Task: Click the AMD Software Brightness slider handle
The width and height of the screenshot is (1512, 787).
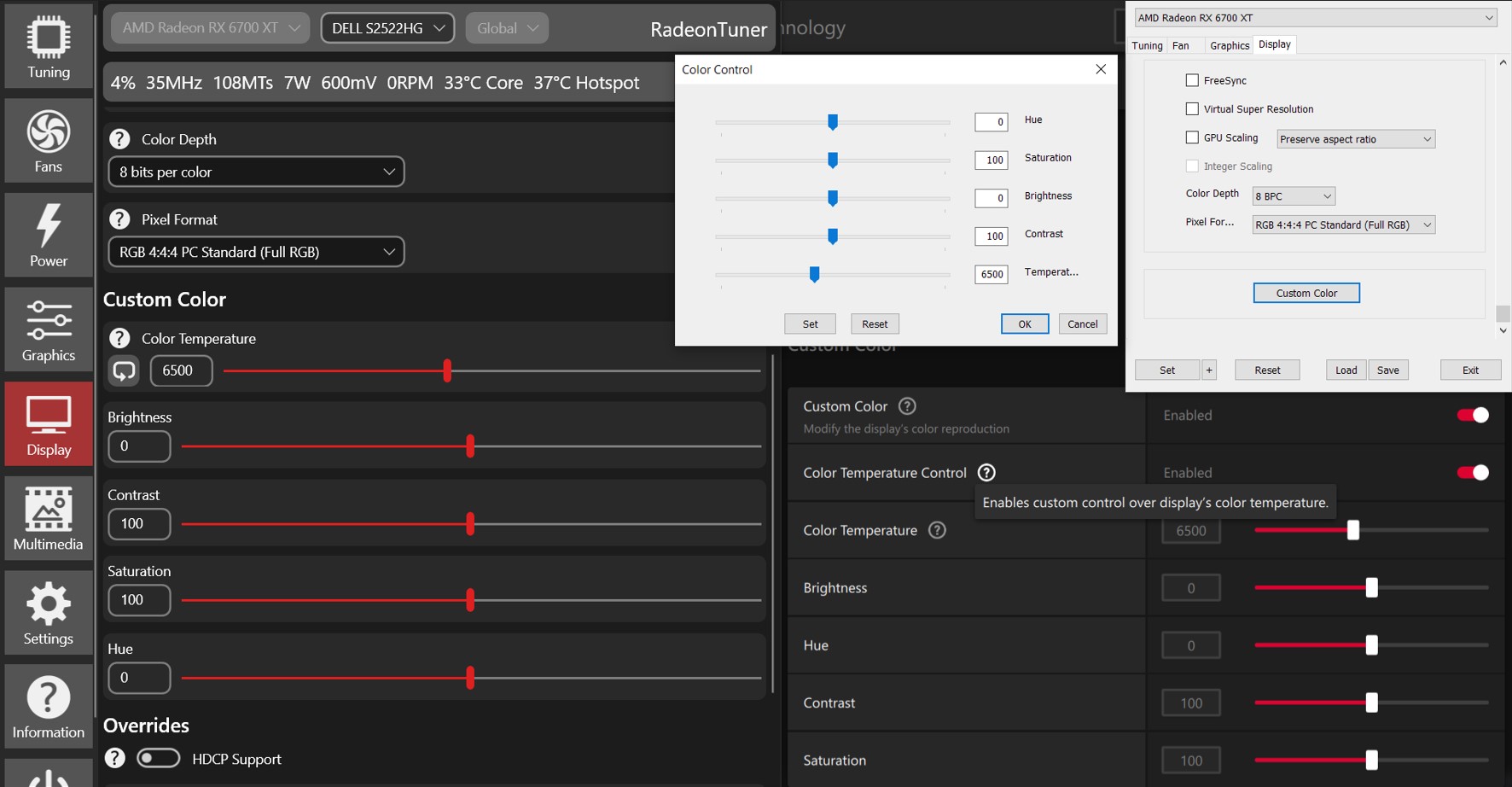Action: click(x=1372, y=587)
